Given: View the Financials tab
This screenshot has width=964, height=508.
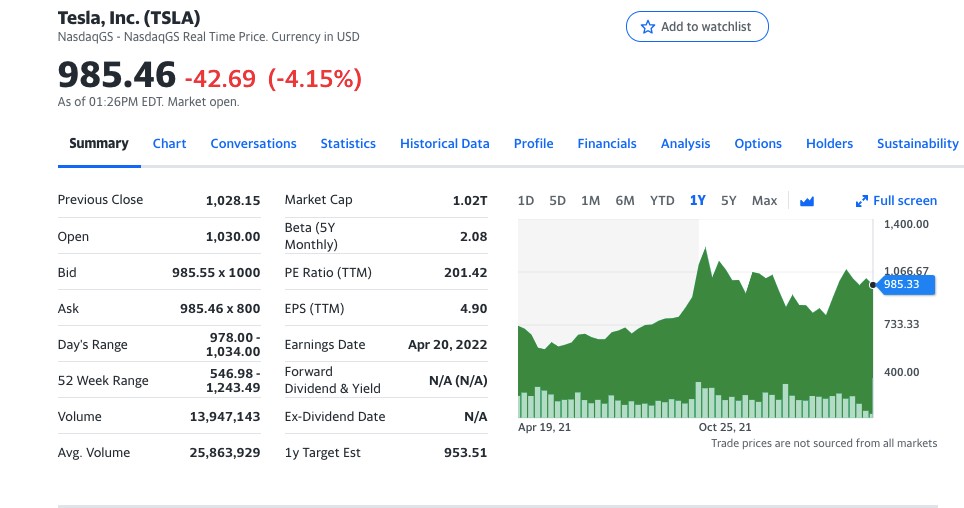Looking at the screenshot, I should (x=607, y=144).
